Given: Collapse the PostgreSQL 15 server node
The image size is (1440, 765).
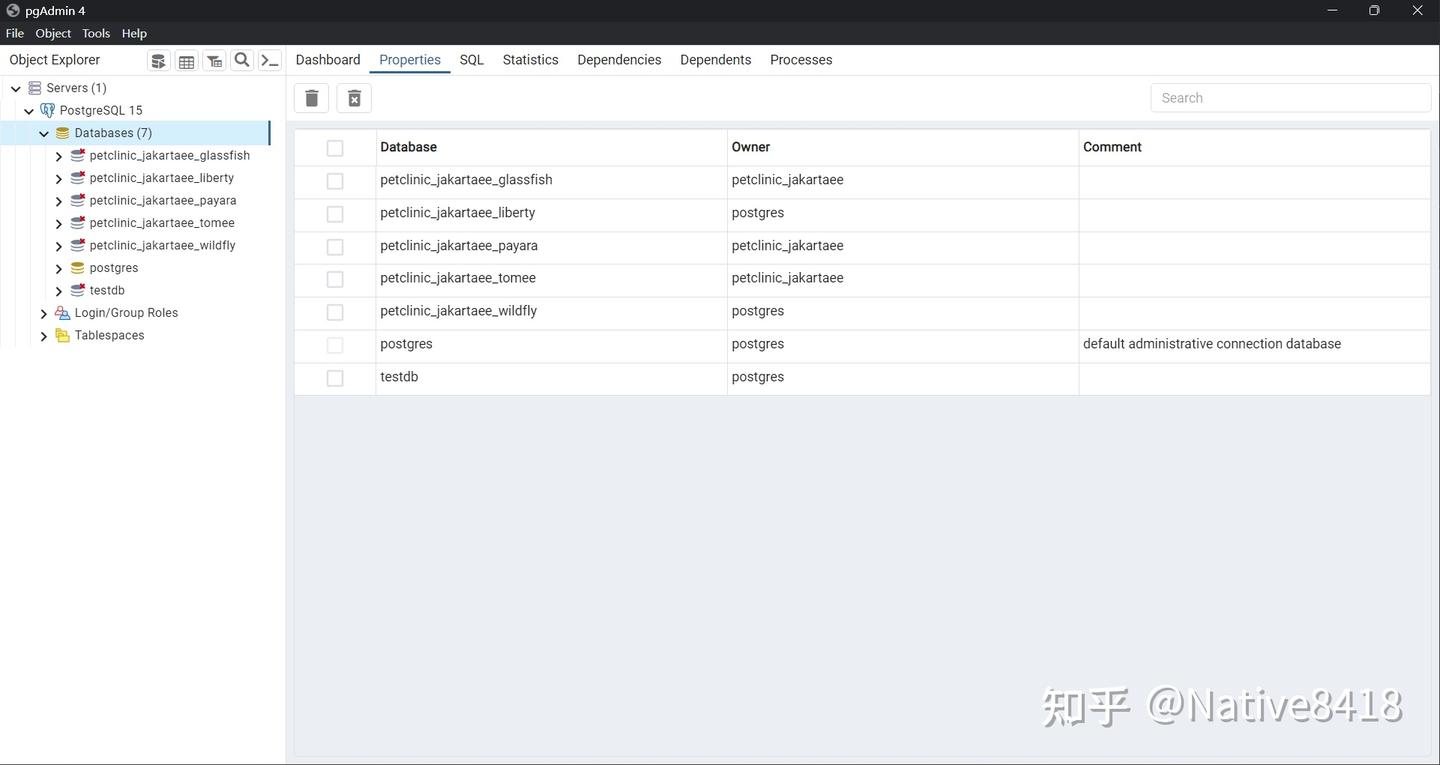Looking at the screenshot, I should pos(29,111).
